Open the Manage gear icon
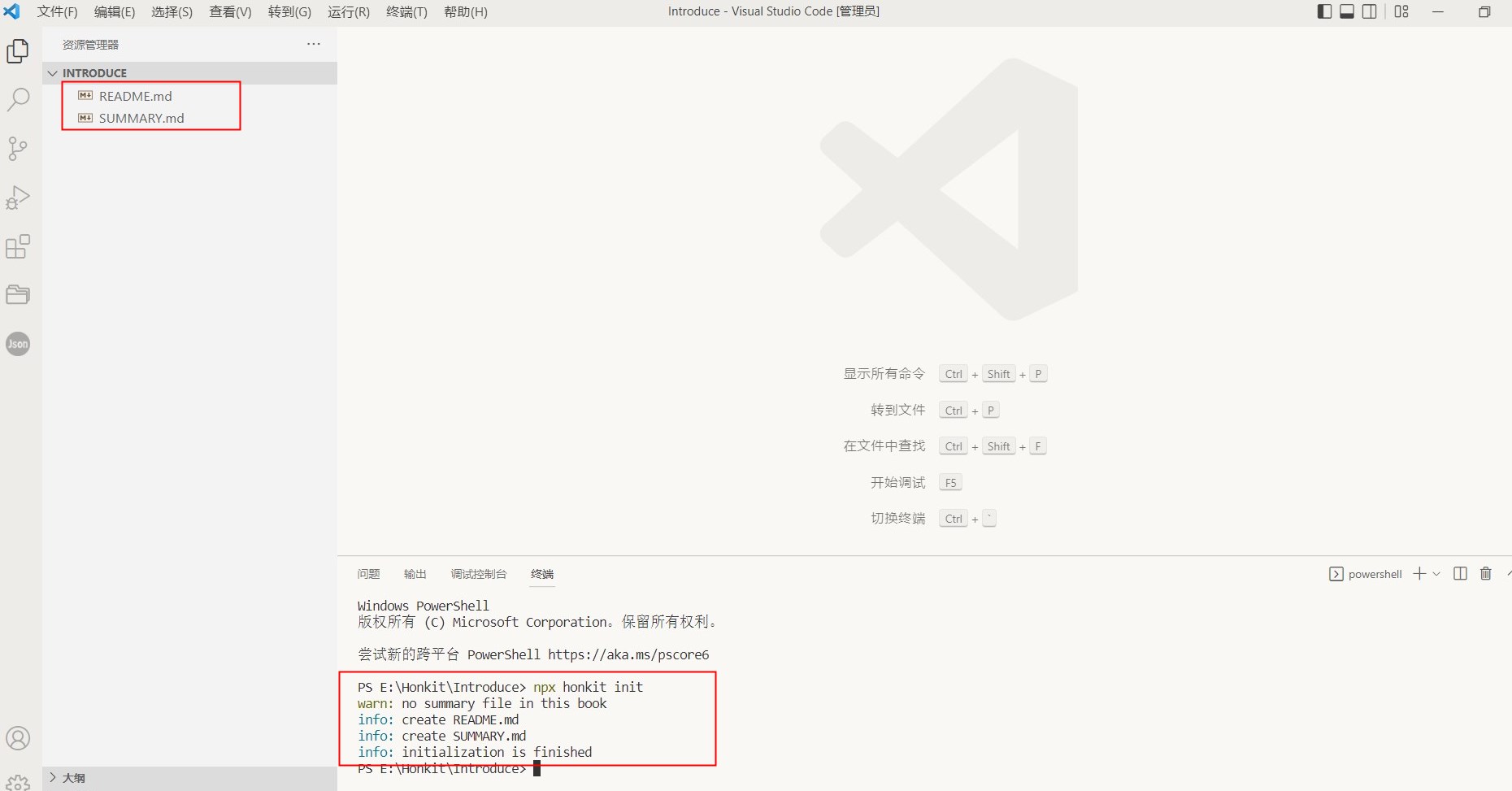 pyautogui.click(x=18, y=782)
